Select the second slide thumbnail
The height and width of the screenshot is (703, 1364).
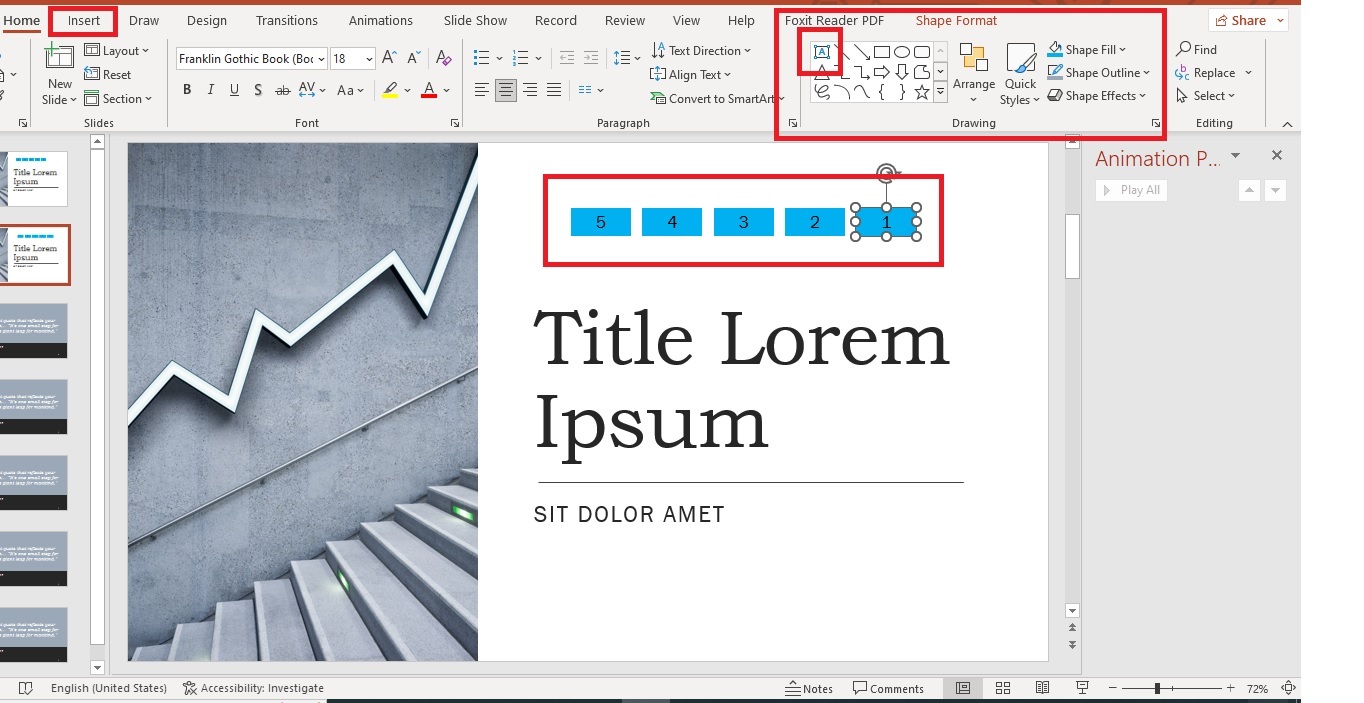tap(36, 253)
